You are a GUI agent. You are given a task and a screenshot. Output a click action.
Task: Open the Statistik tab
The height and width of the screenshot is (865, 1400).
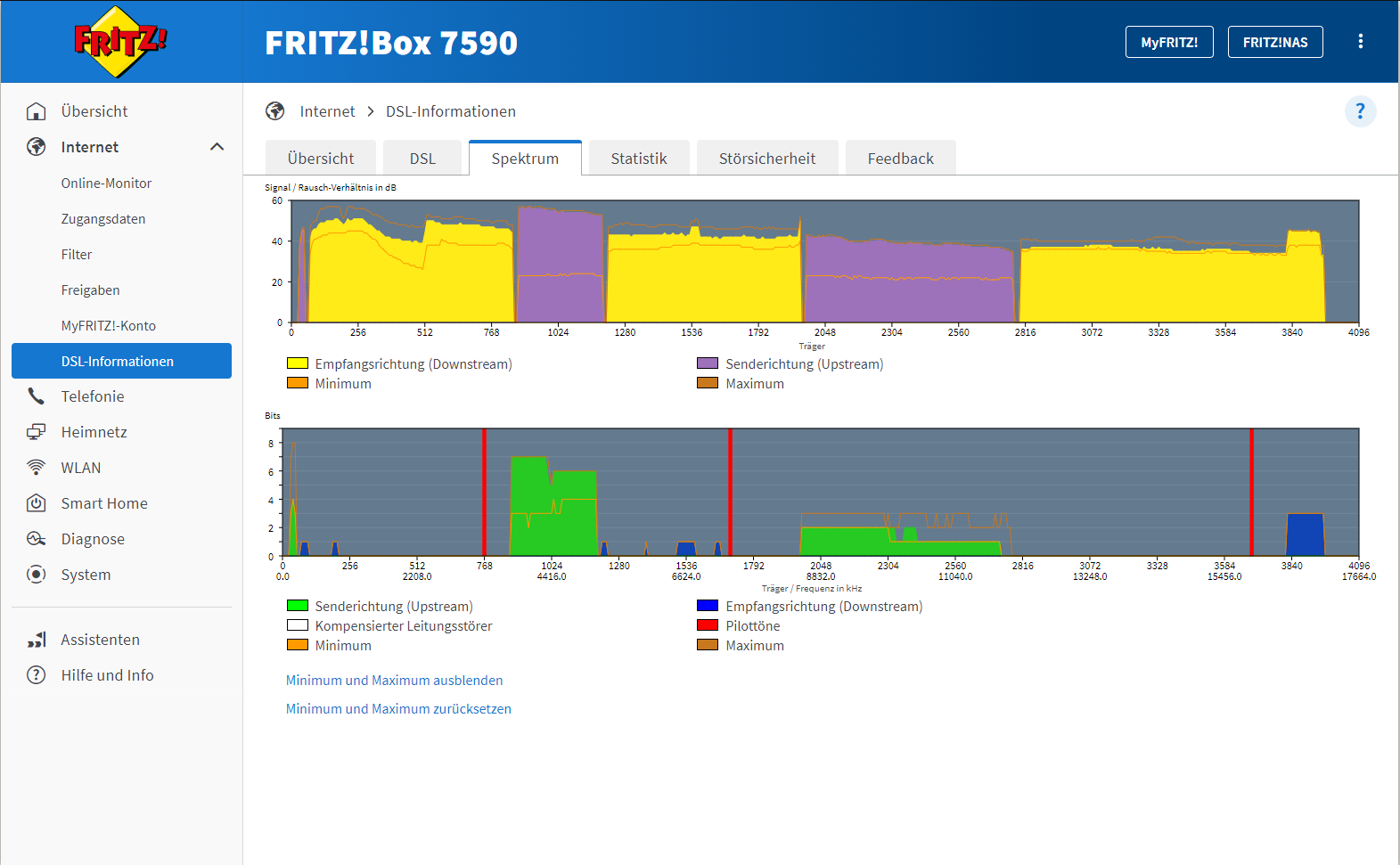coord(639,159)
